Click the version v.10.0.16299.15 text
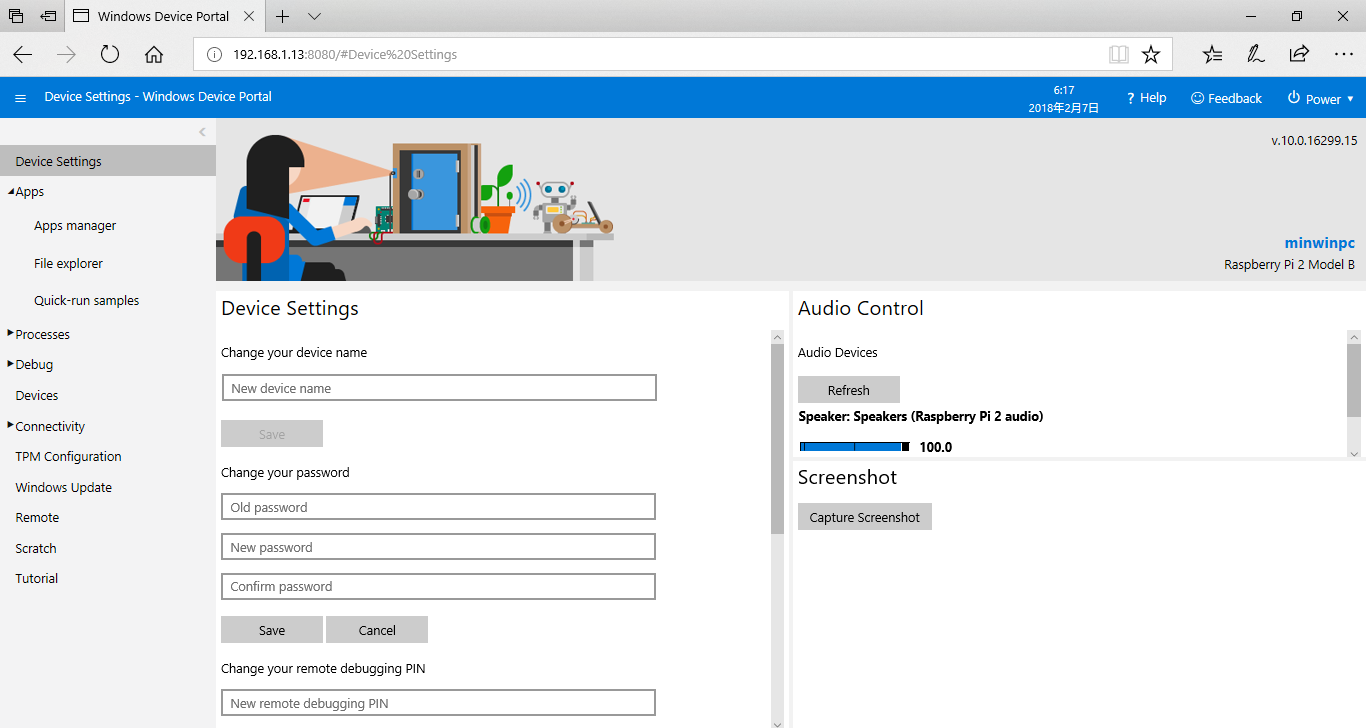 [1314, 141]
